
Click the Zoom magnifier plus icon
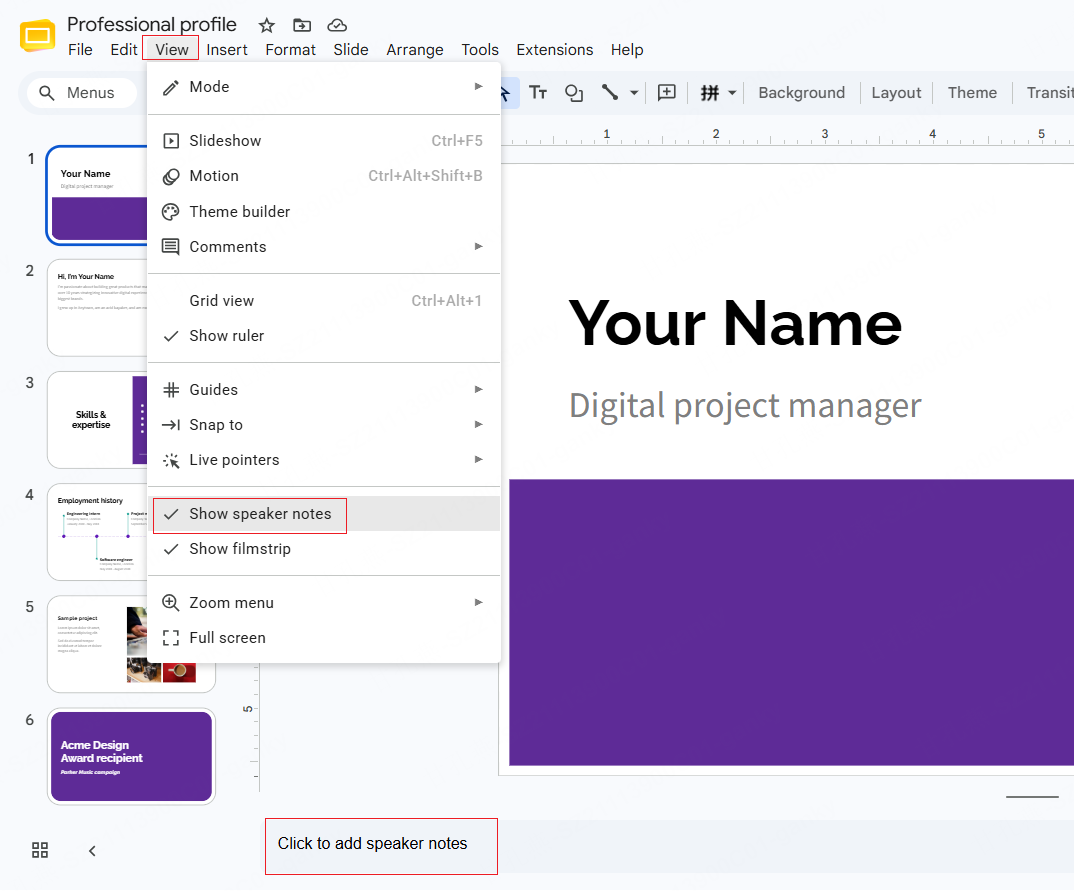tap(171, 603)
